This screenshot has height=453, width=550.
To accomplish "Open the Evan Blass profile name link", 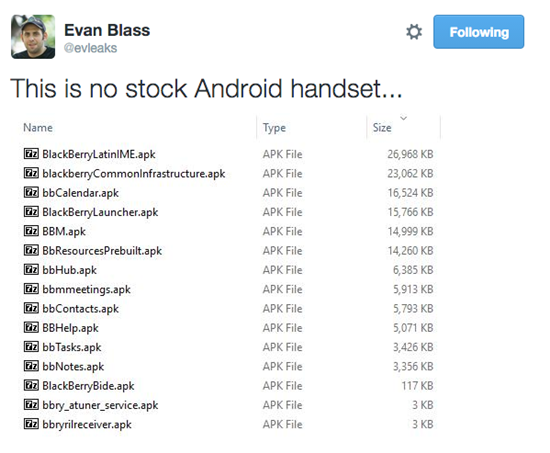I will [107, 30].
